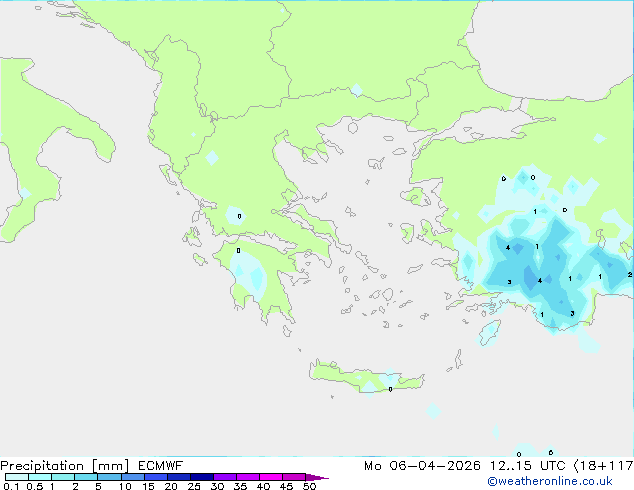Select the 45–50 mm legend swatch
The width and height of the screenshot is (634, 490).
pyautogui.click(x=294, y=477)
